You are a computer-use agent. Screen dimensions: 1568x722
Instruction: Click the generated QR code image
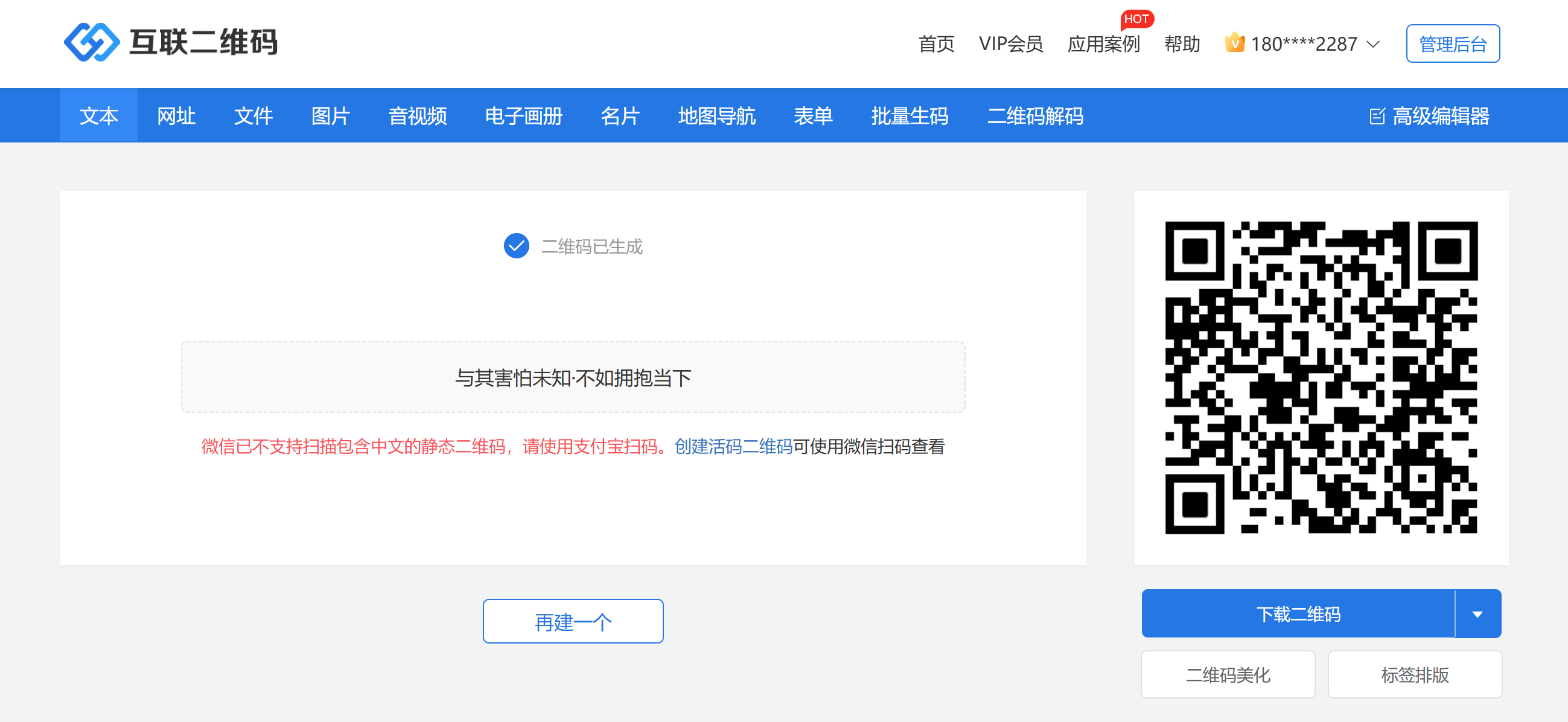(1321, 377)
